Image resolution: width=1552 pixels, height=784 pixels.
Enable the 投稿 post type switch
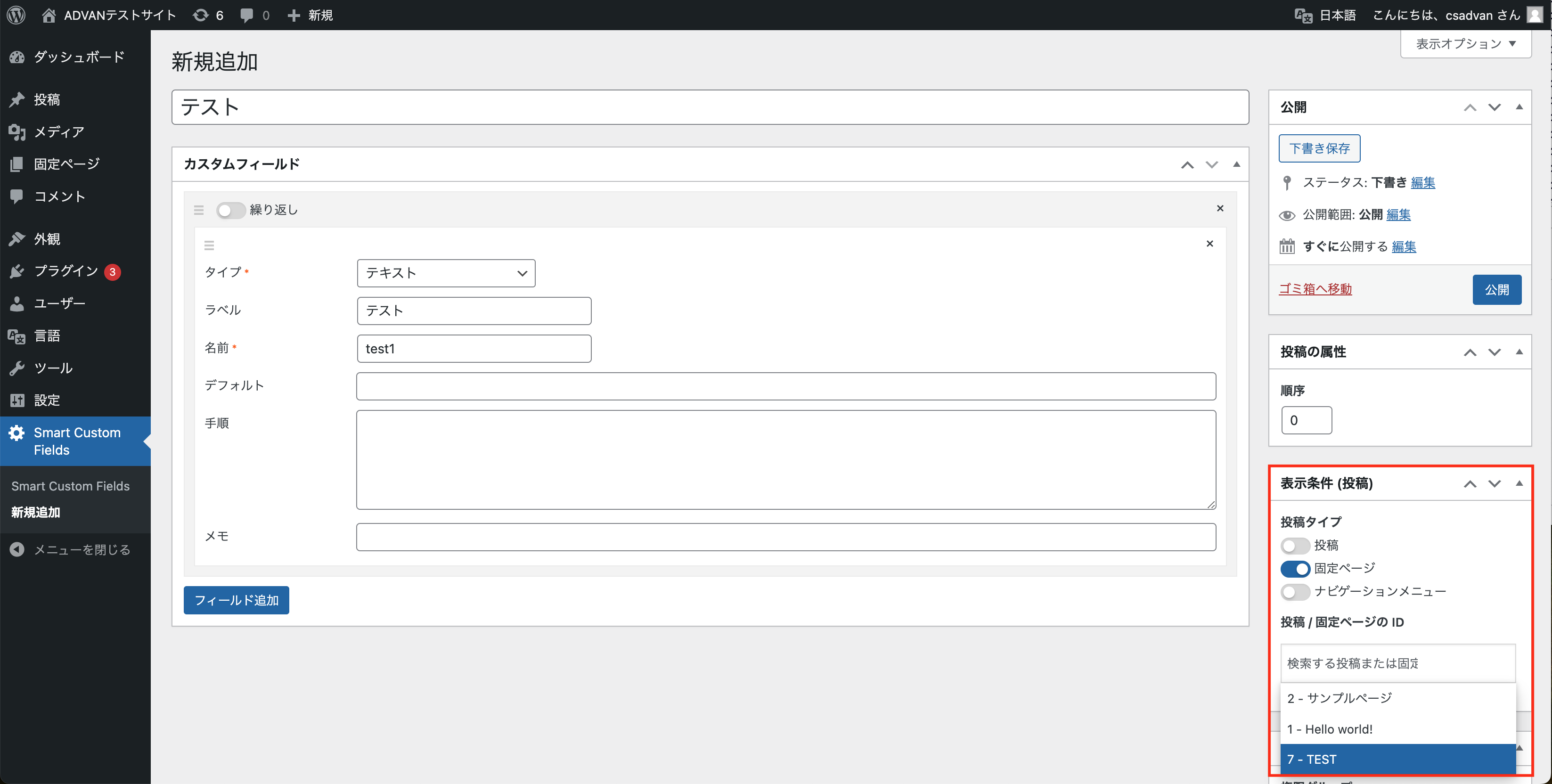[1295, 546]
